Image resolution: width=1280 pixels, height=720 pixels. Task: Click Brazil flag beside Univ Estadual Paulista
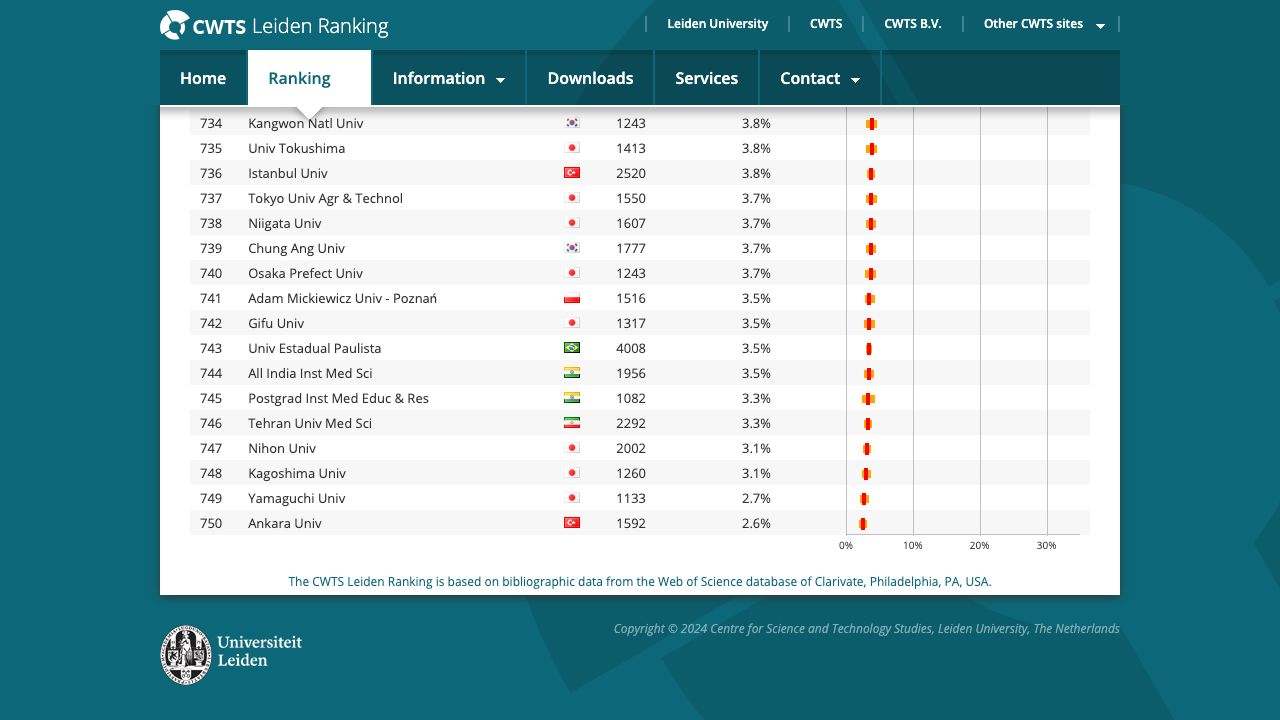pos(572,348)
